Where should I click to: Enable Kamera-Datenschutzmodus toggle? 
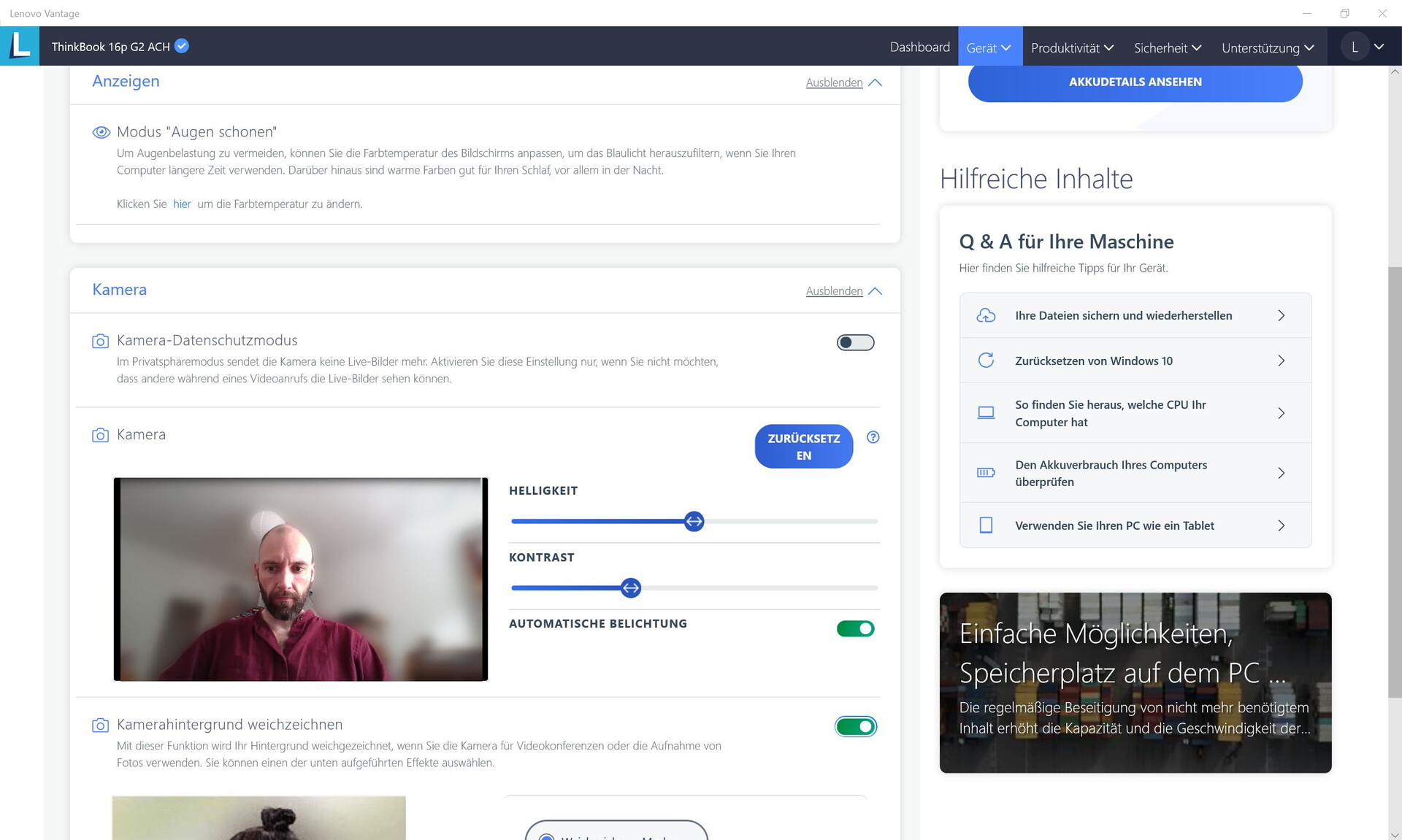tap(855, 342)
